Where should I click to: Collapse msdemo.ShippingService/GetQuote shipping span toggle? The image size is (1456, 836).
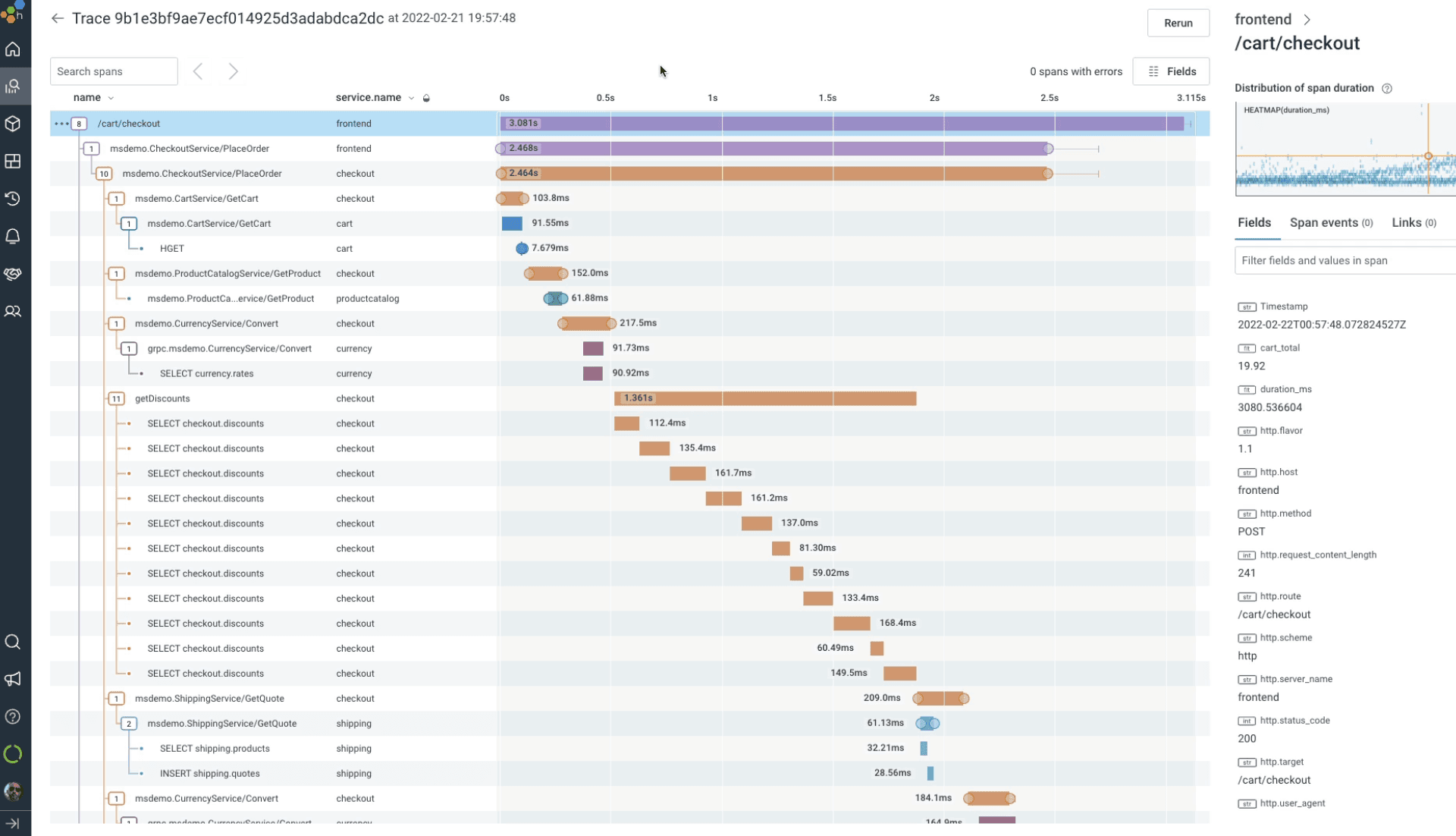[x=129, y=724]
